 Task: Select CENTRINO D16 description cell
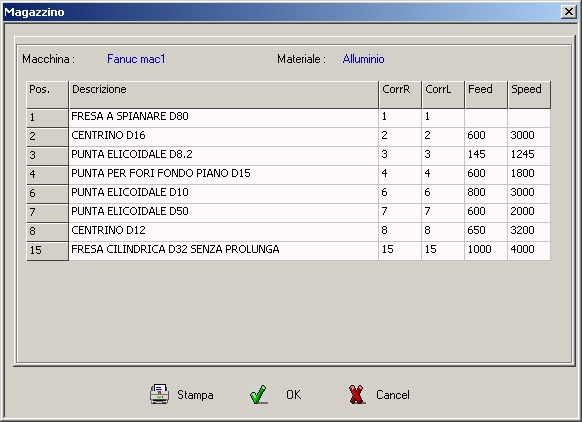pos(224,136)
